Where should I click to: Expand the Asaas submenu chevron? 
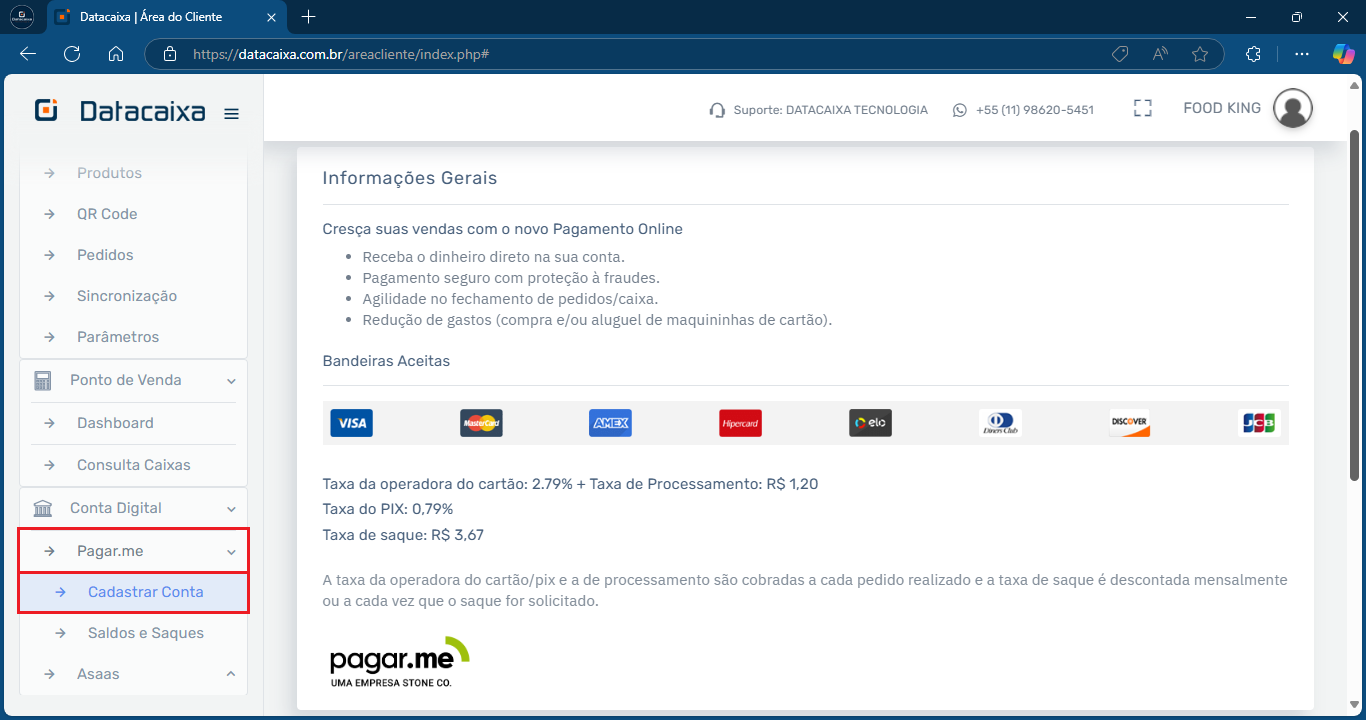pos(231,674)
